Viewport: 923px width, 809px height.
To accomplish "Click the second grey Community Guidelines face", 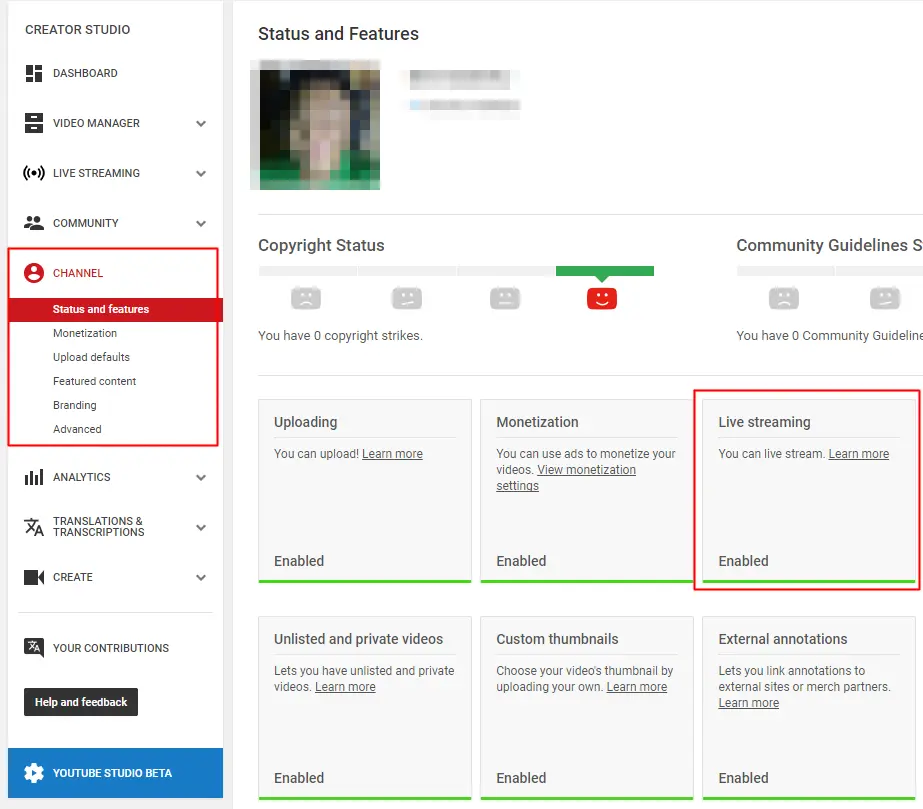I will tap(885, 298).
